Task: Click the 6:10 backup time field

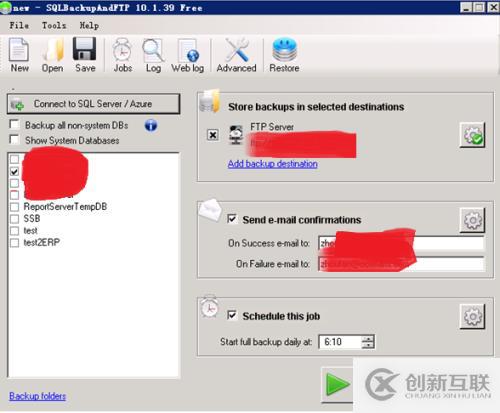Action: tap(340, 342)
